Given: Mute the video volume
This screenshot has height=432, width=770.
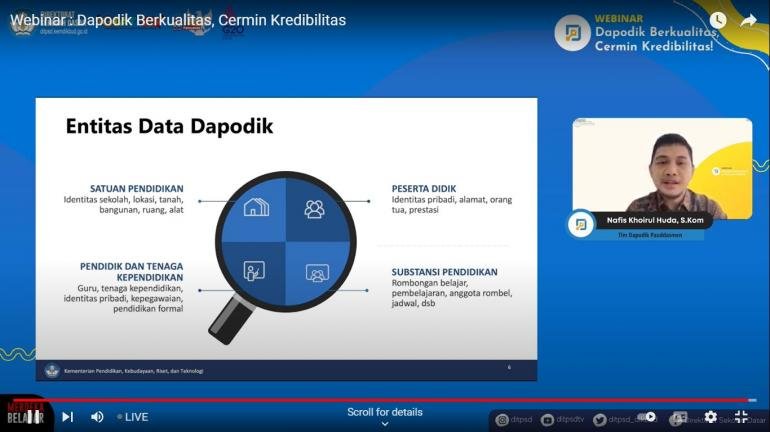Looking at the screenshot, I should point(97,417).
